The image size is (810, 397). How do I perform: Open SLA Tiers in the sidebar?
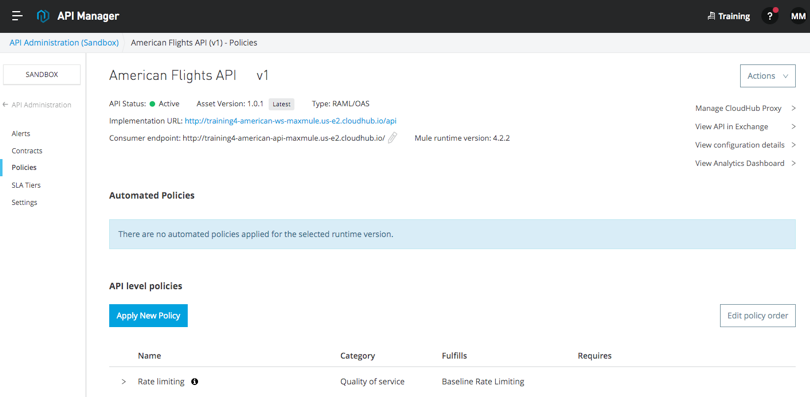pos(26,185)
